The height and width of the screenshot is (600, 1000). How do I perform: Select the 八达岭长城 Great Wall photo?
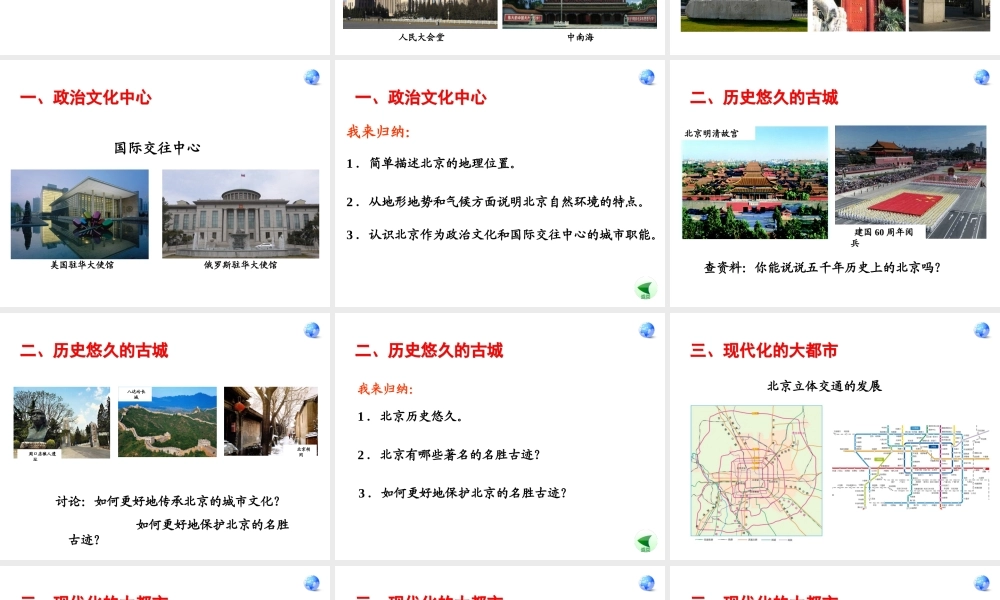167,421
